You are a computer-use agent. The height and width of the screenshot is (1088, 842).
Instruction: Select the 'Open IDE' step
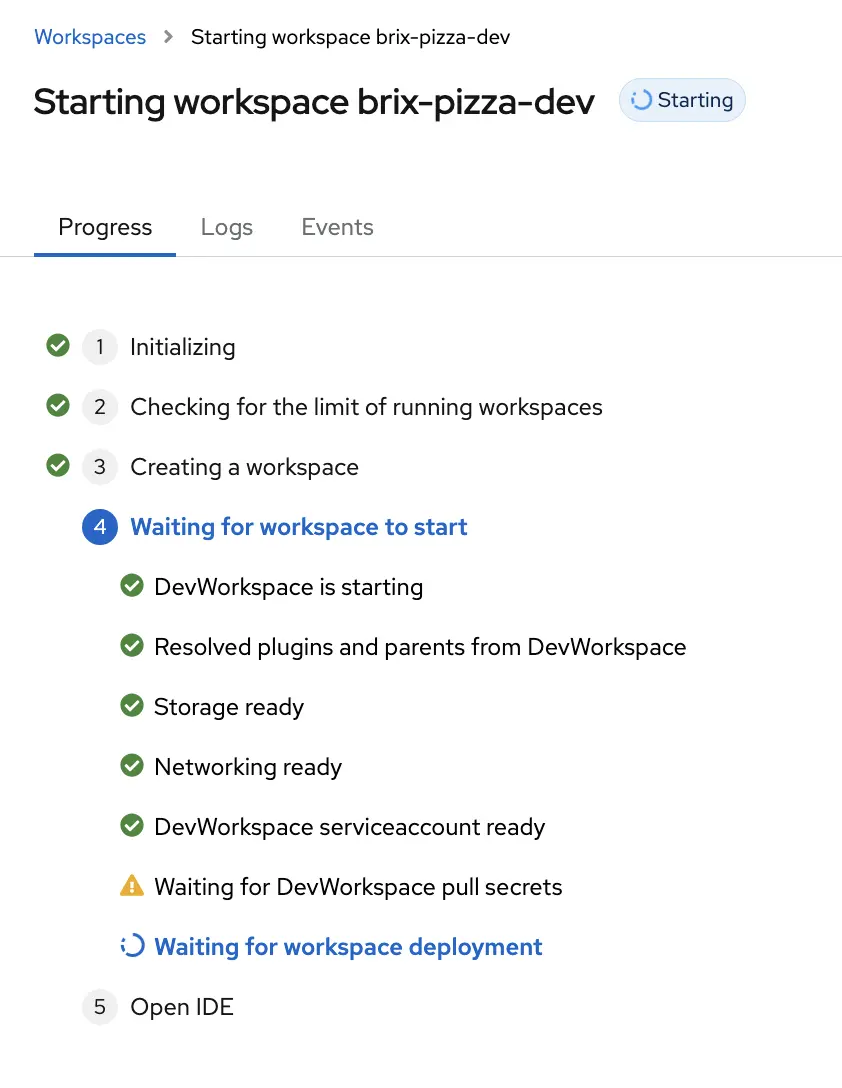[182, 1007]
